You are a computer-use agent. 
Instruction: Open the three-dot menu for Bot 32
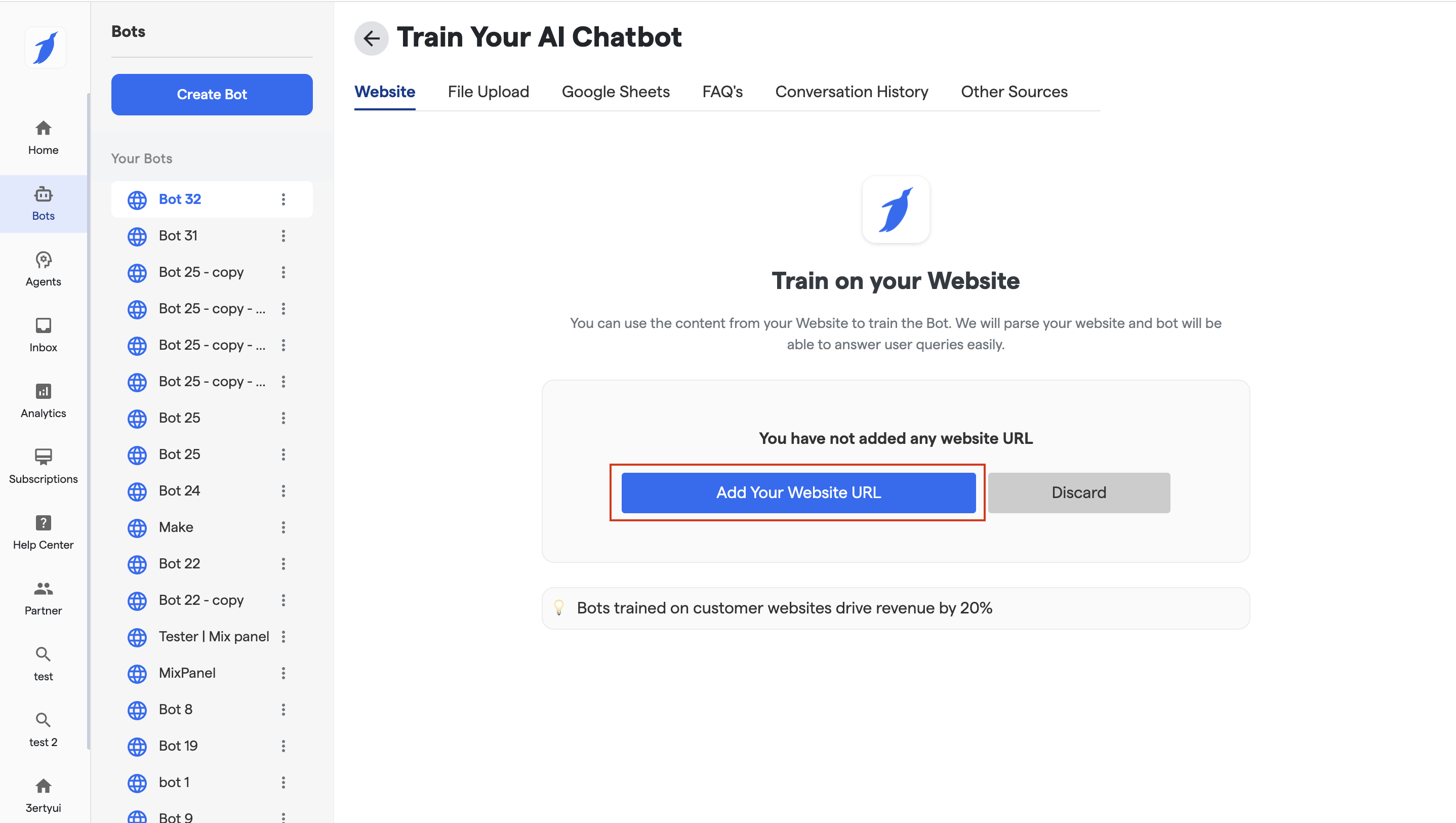point(283,199)
